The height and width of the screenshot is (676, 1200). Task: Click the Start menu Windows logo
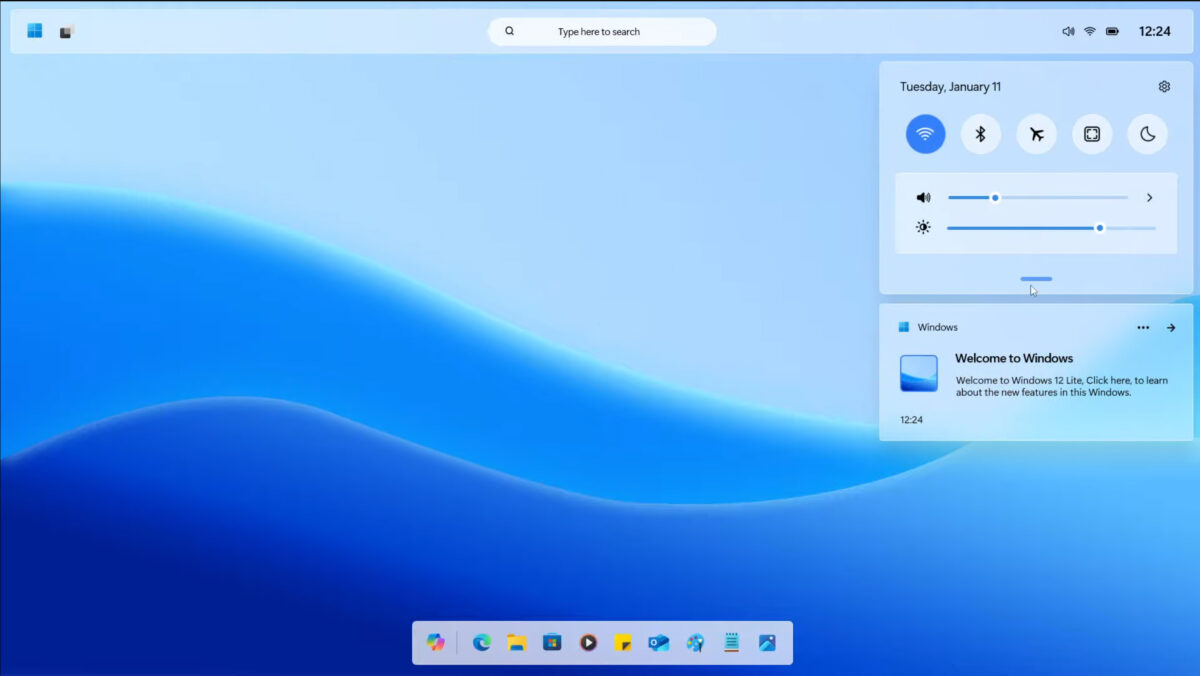tap(33, 30)
